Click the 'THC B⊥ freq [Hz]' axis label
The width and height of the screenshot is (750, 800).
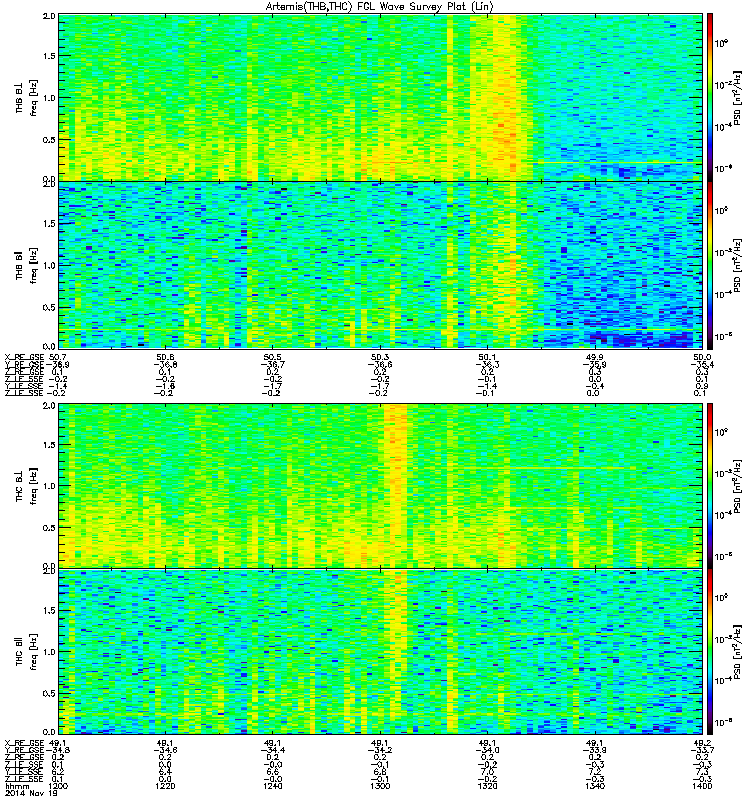coord(27,486)
